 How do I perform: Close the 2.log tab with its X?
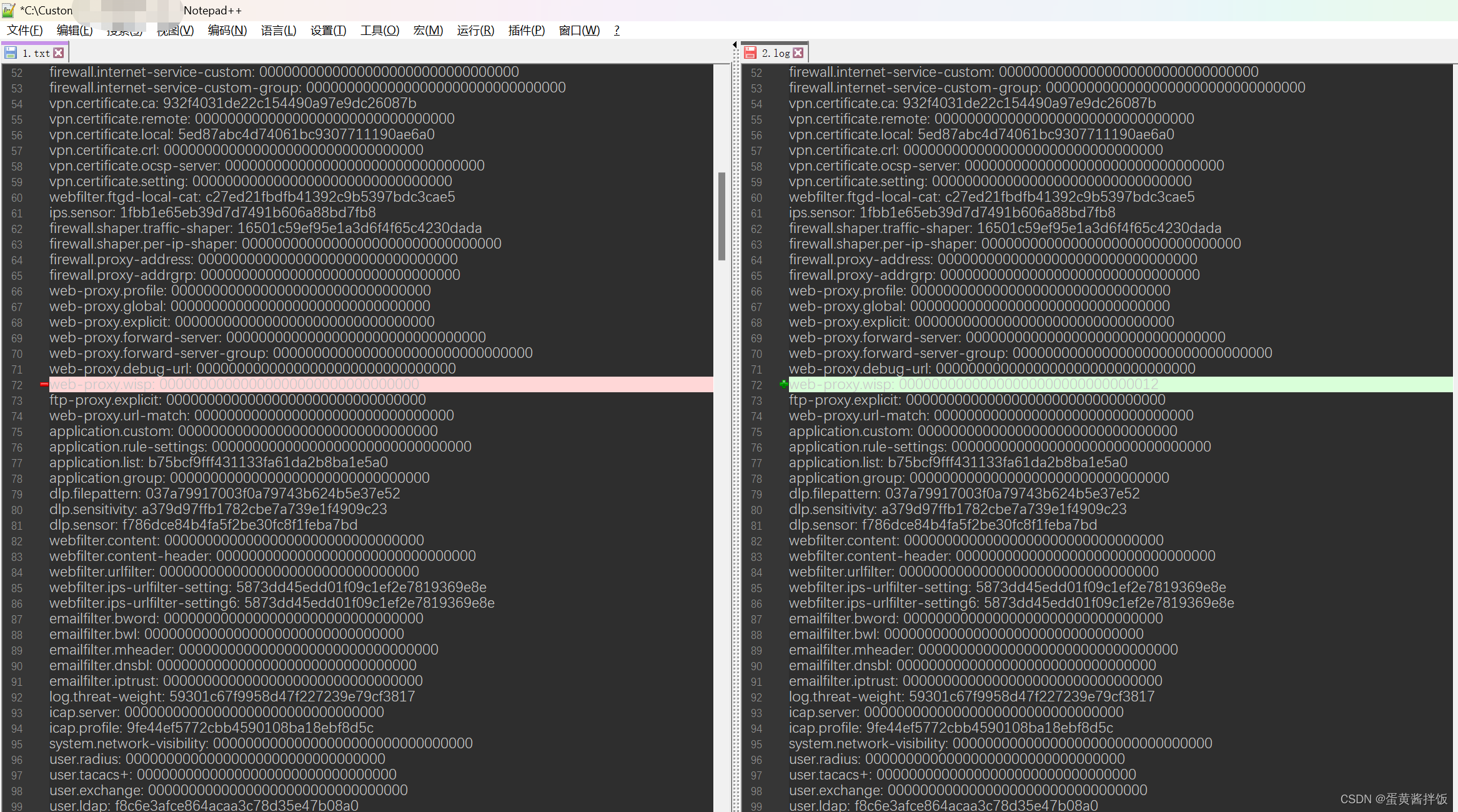798,53
